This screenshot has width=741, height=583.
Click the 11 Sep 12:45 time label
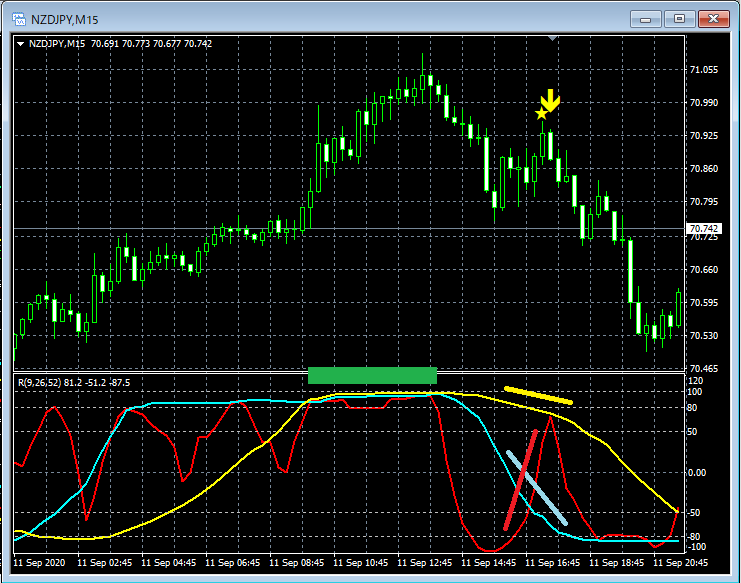coord(425,563)
